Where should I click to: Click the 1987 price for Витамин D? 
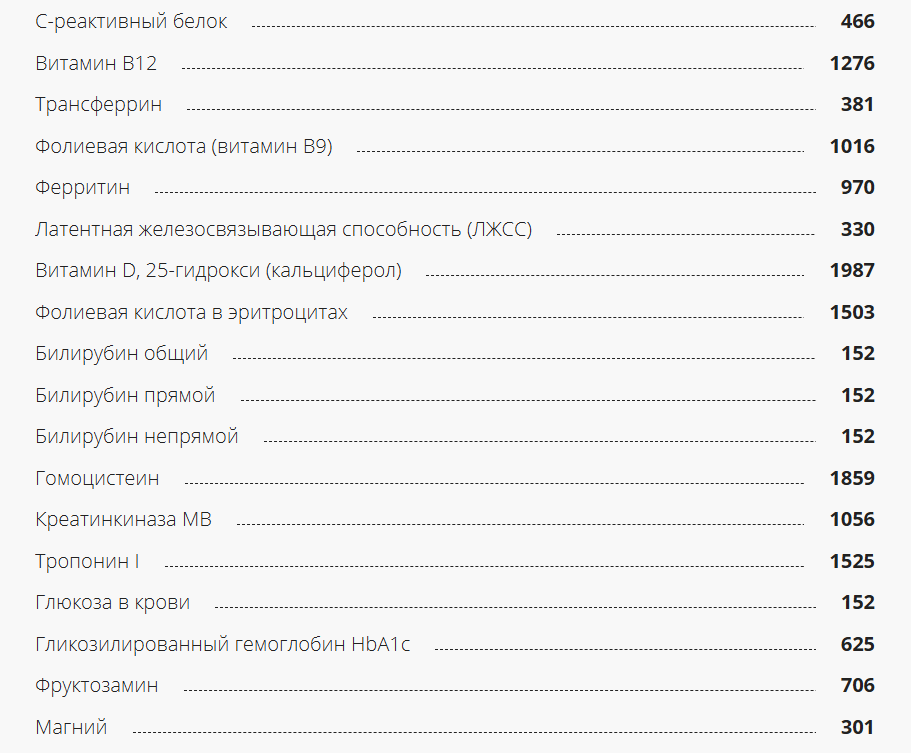click(x=852, y=271)
